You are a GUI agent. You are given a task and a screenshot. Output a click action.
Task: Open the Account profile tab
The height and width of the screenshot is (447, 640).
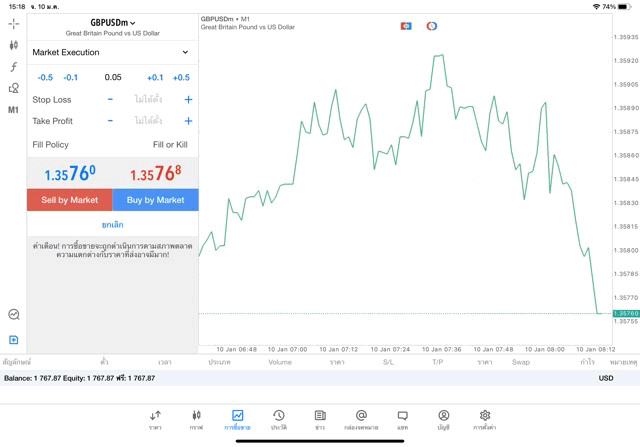(x=443, y=419)
